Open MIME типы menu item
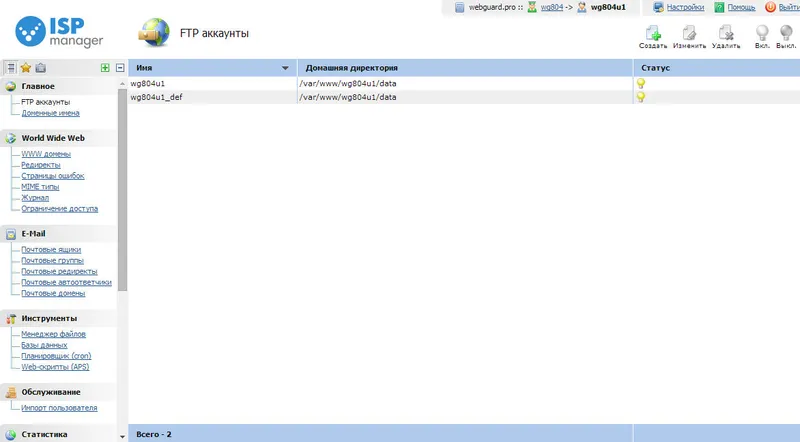The height and width of the screenshot is (442, 800). [x=40, y=187]
